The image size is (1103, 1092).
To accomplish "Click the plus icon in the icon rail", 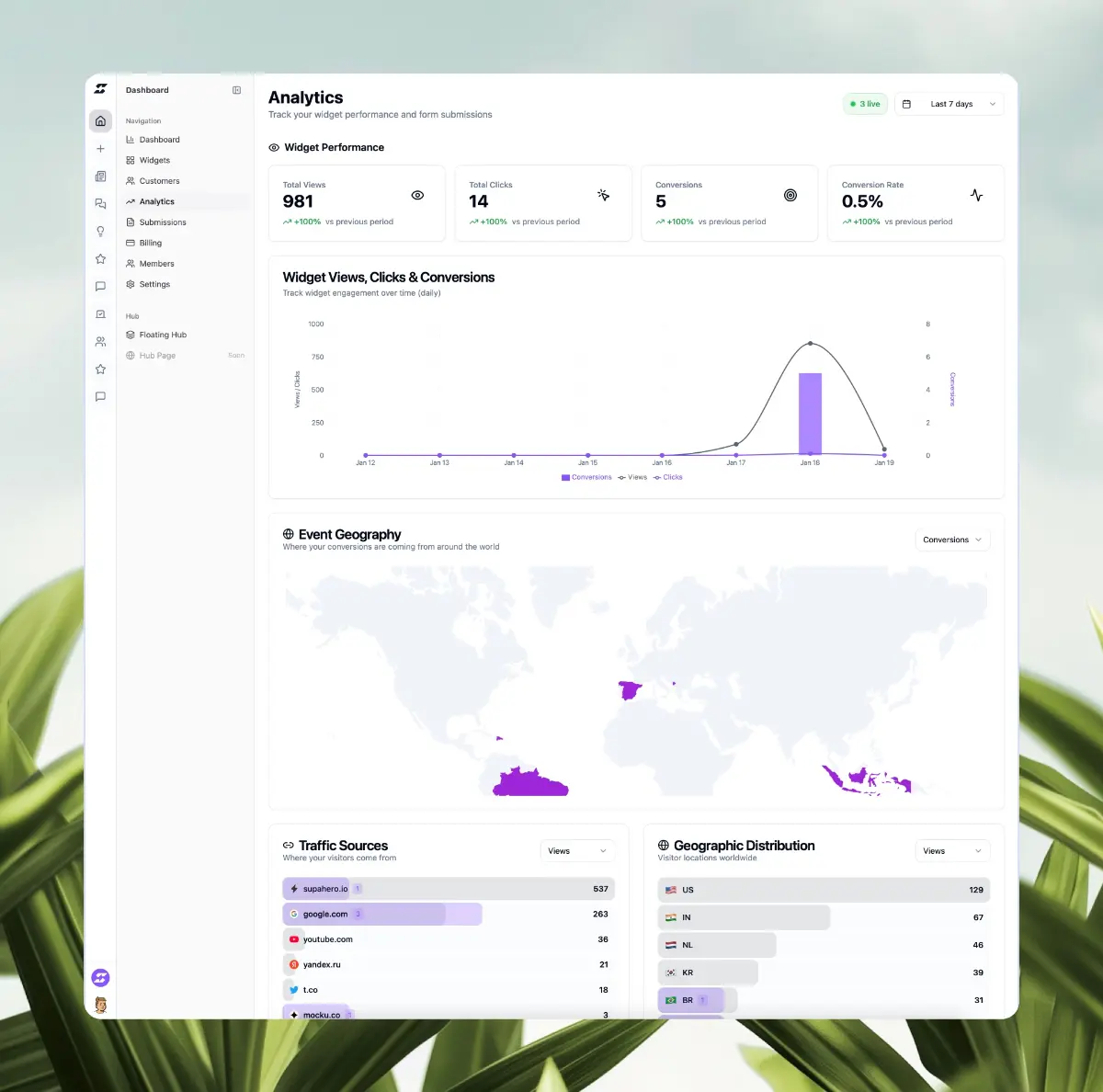I will [x=100, y=149].
